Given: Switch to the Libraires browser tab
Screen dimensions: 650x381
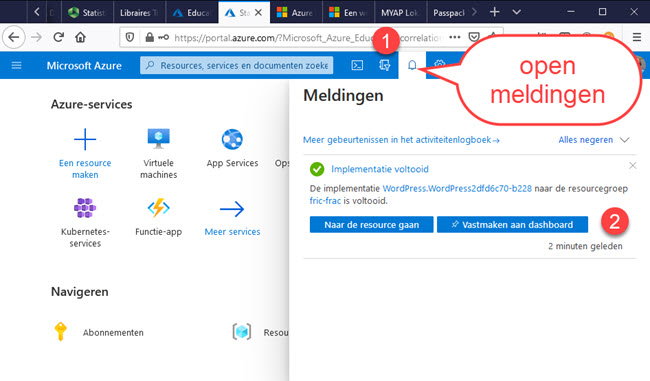Looking at the screenshot, I should (139, 12).
